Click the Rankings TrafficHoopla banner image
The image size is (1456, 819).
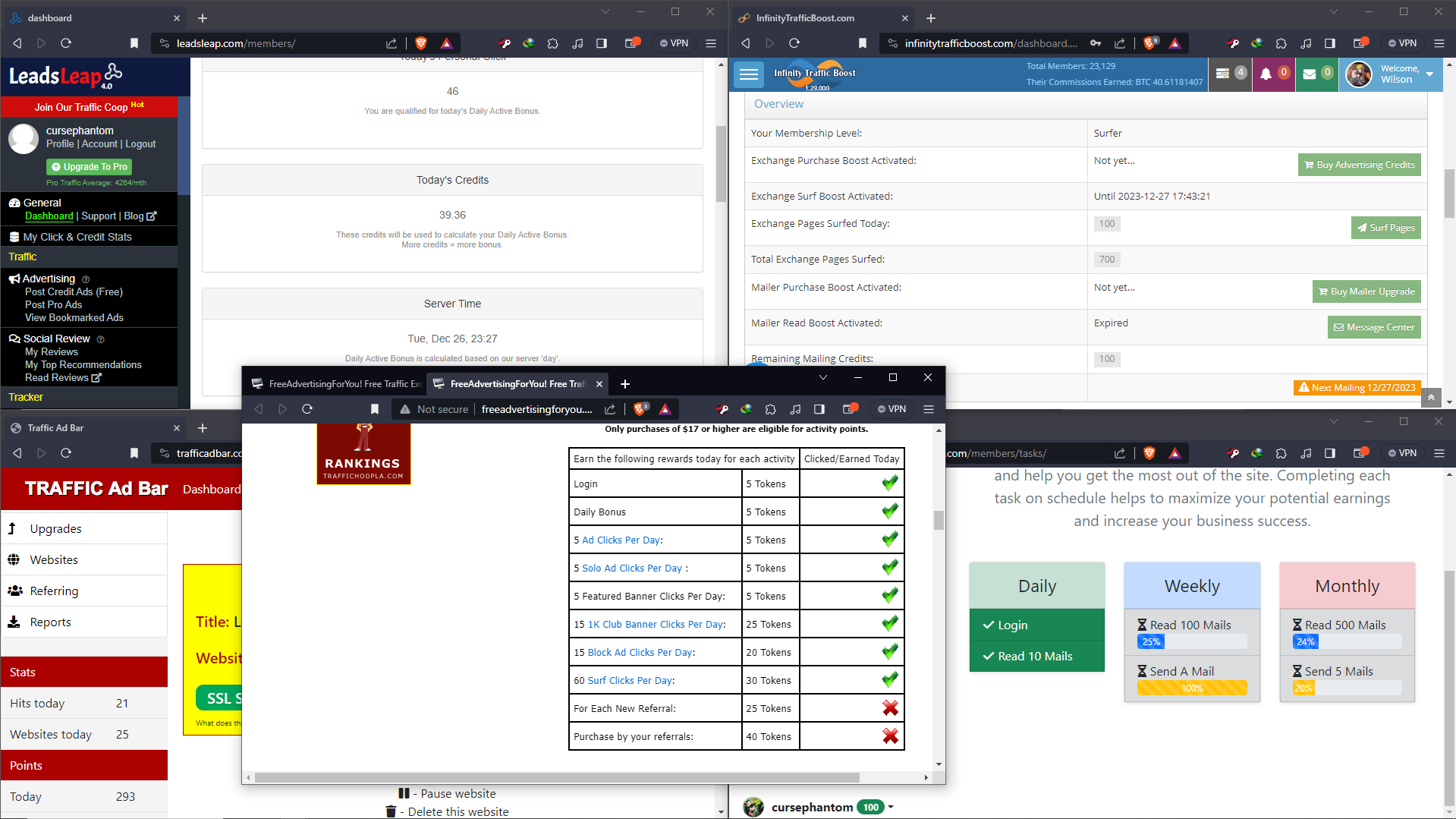coord(363,454)
